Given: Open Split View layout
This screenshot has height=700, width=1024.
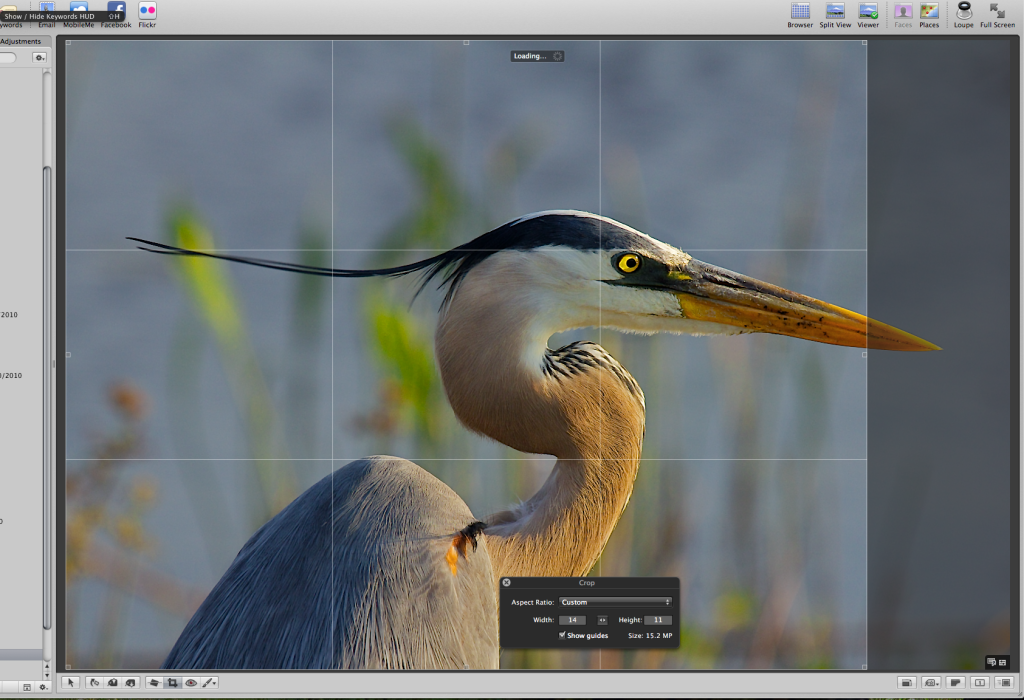Looking at the screenshot, I should pos(835,12).
